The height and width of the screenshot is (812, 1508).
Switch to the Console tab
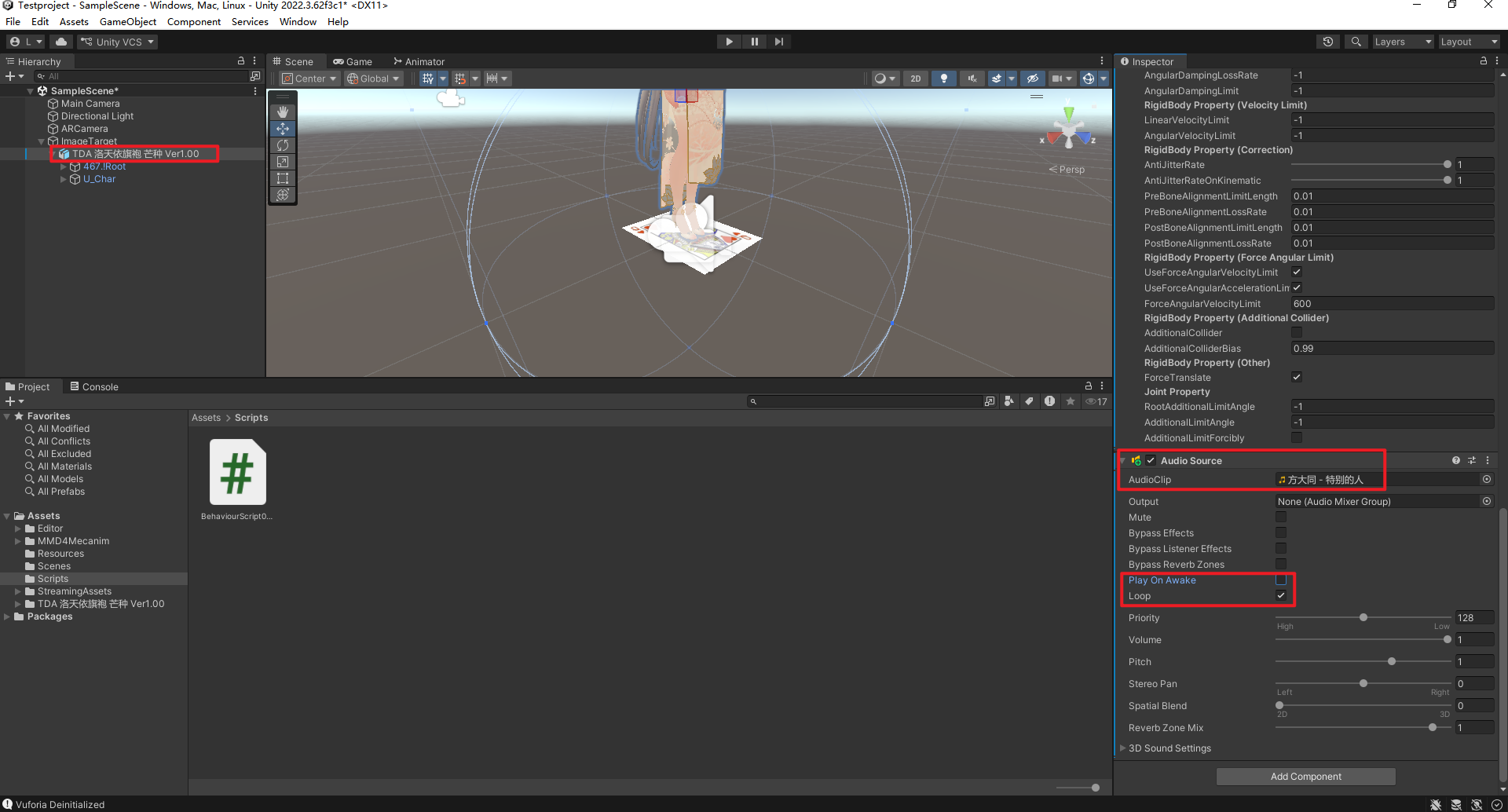93,386
